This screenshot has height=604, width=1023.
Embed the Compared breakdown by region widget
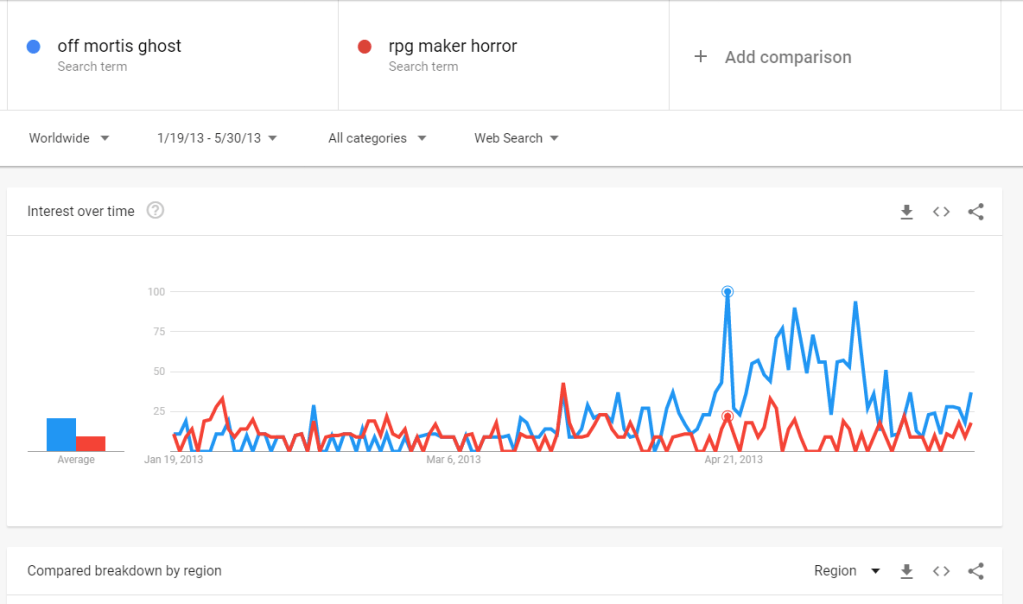tap(941, 571)
